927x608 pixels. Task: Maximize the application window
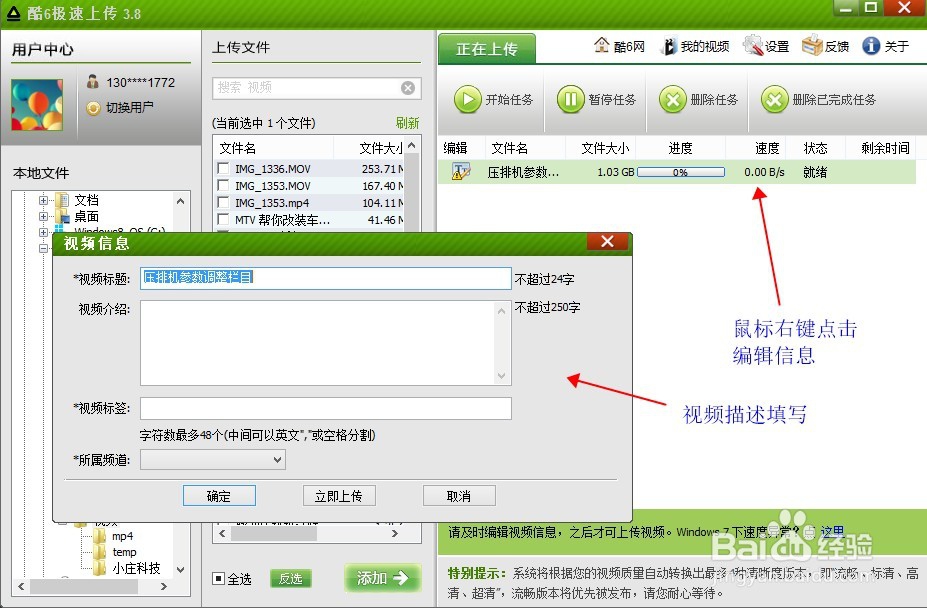870,8
